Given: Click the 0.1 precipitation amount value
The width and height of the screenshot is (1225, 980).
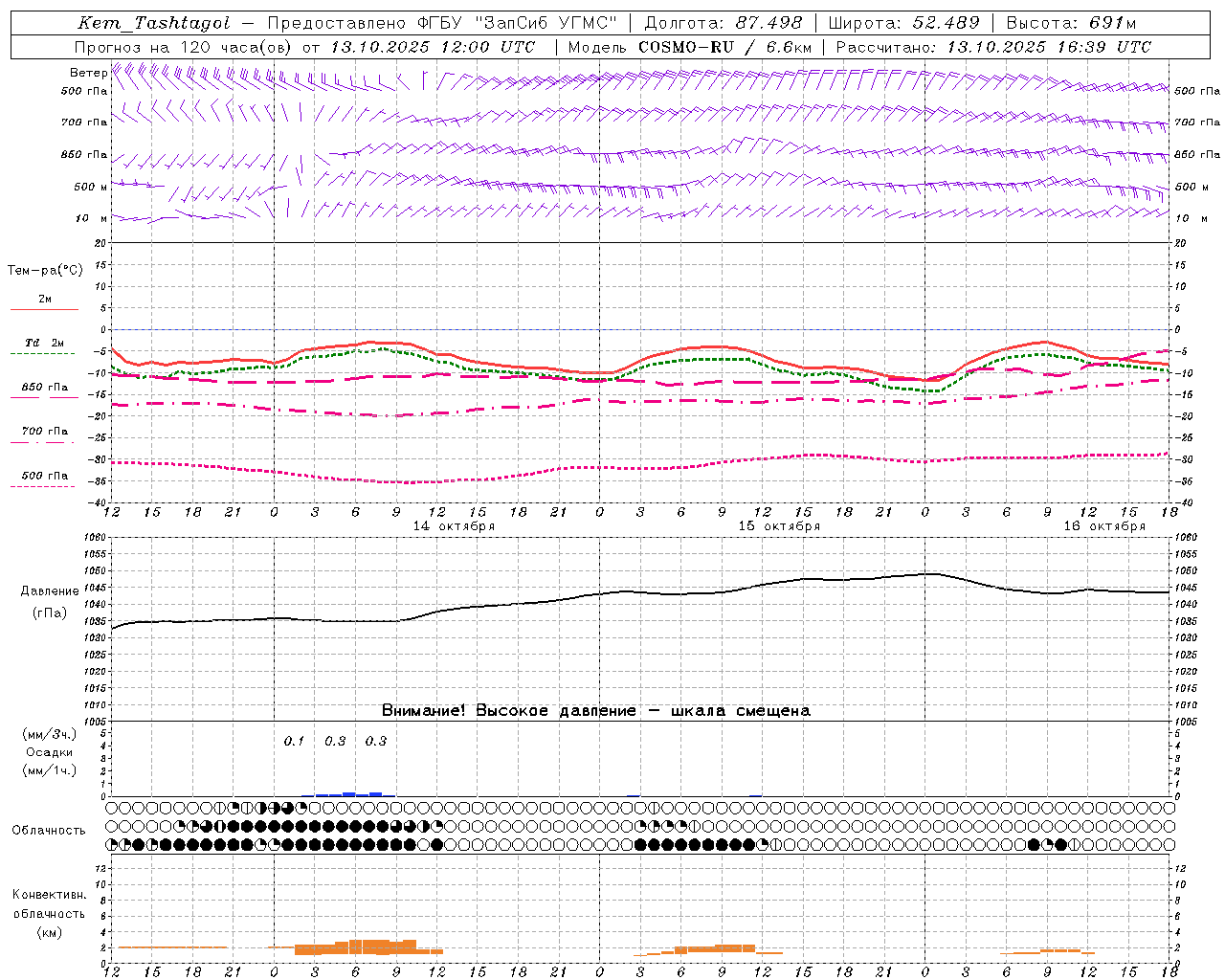Looking at the screenshot, I should point(294,741).
